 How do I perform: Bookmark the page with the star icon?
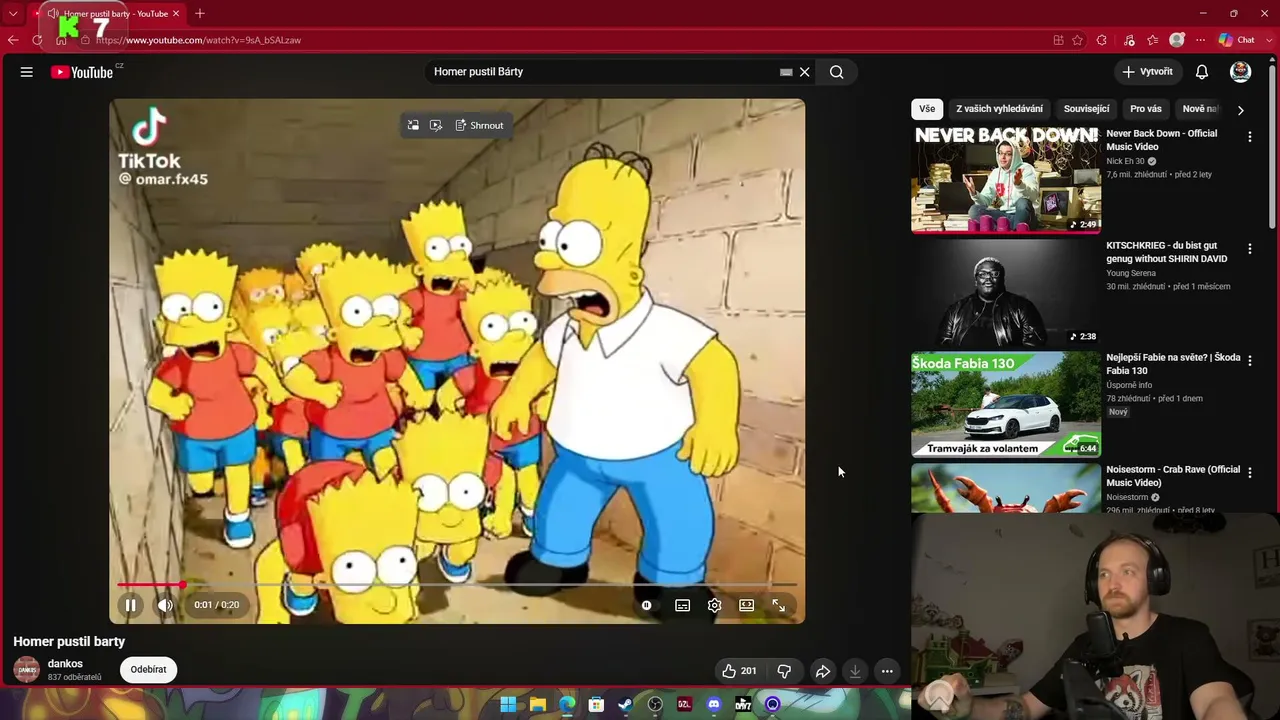pos(1077,40)
